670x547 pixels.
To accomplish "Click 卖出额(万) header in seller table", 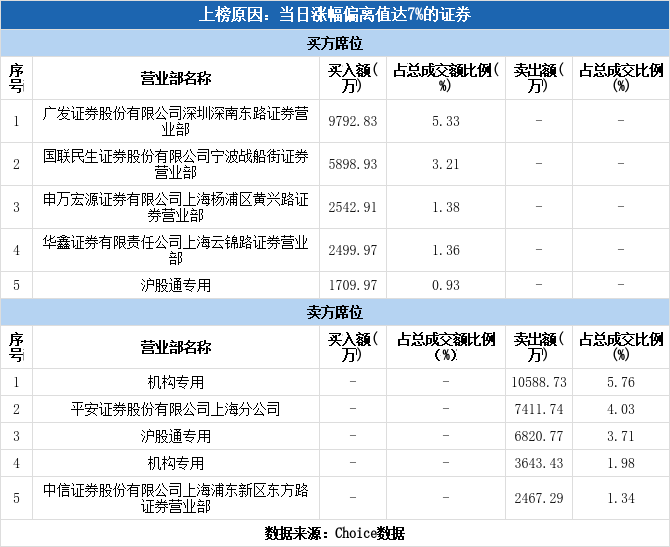I will [x=539, y=347].
